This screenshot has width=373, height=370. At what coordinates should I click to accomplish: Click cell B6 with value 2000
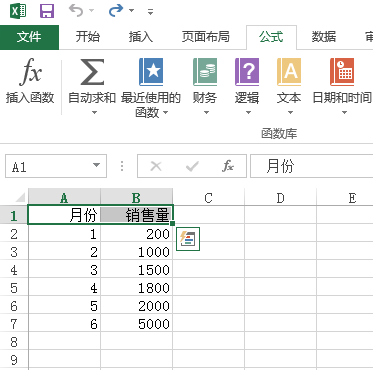pos(136,306)
